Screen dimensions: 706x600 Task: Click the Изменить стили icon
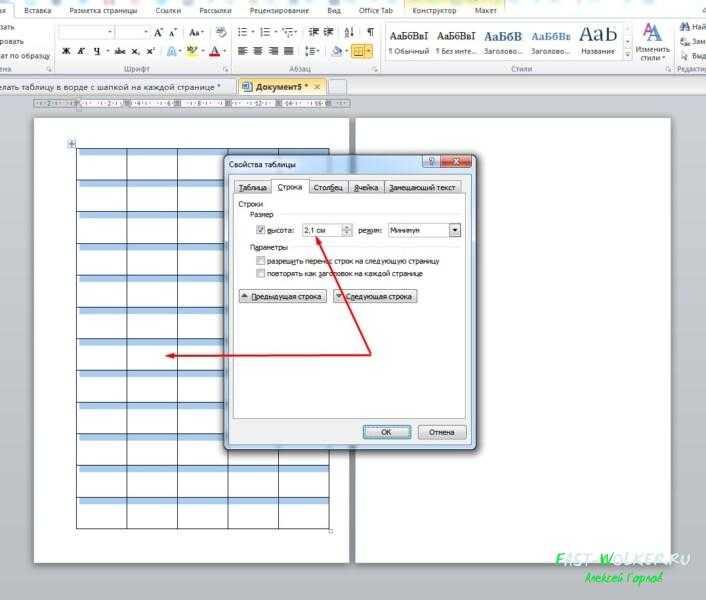(652, 42)
